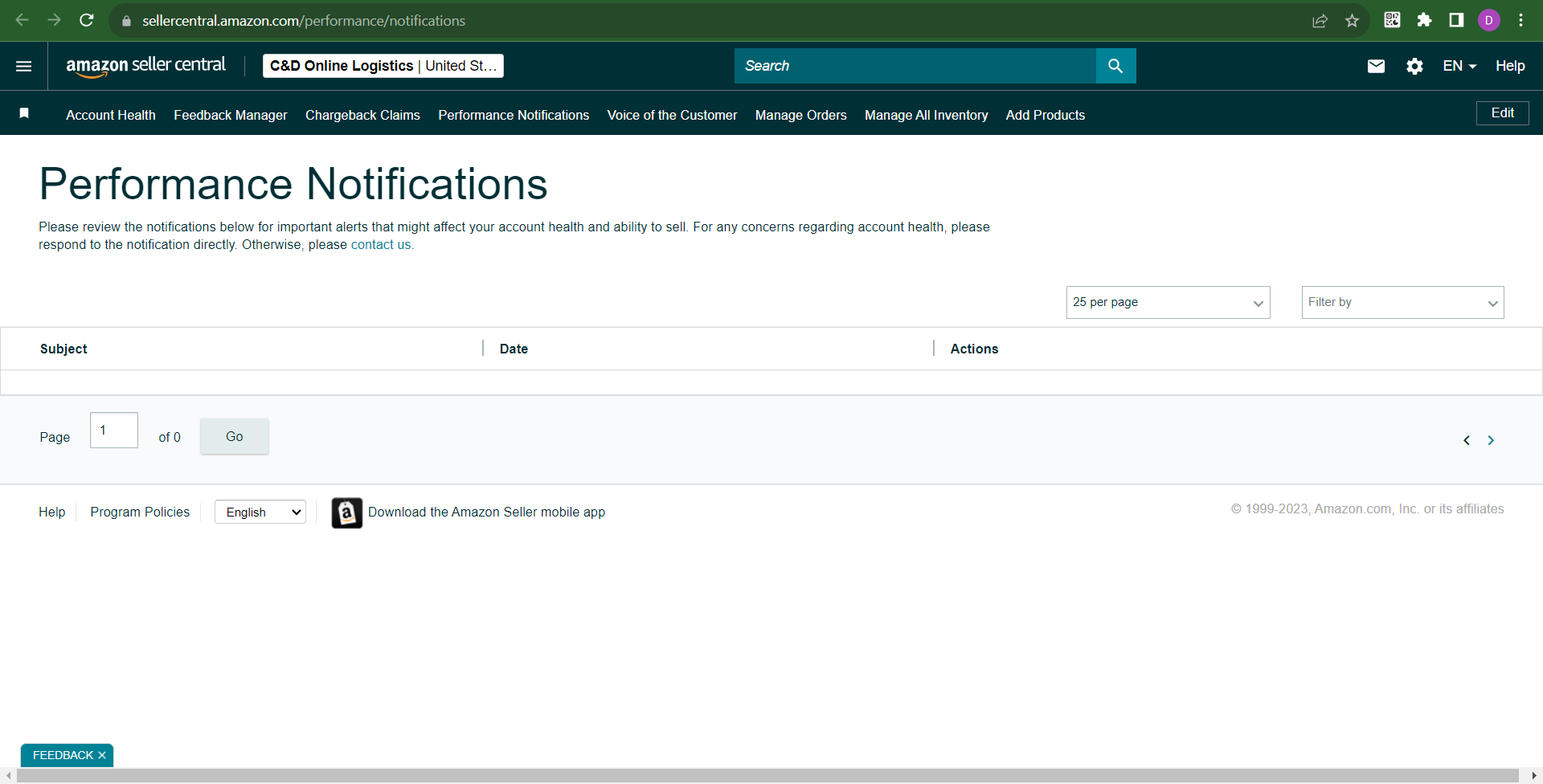
Task: Click the Edit favorites button
Action: tap(1503, 113)
